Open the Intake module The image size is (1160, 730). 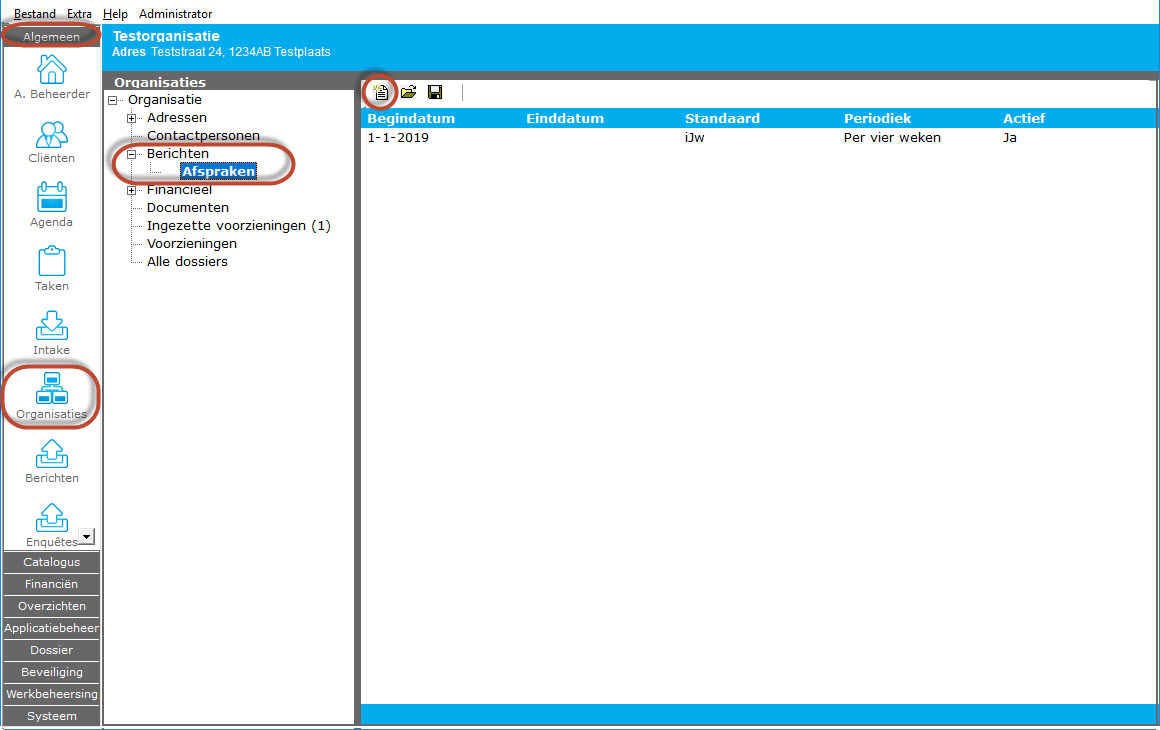click(51, 326)
